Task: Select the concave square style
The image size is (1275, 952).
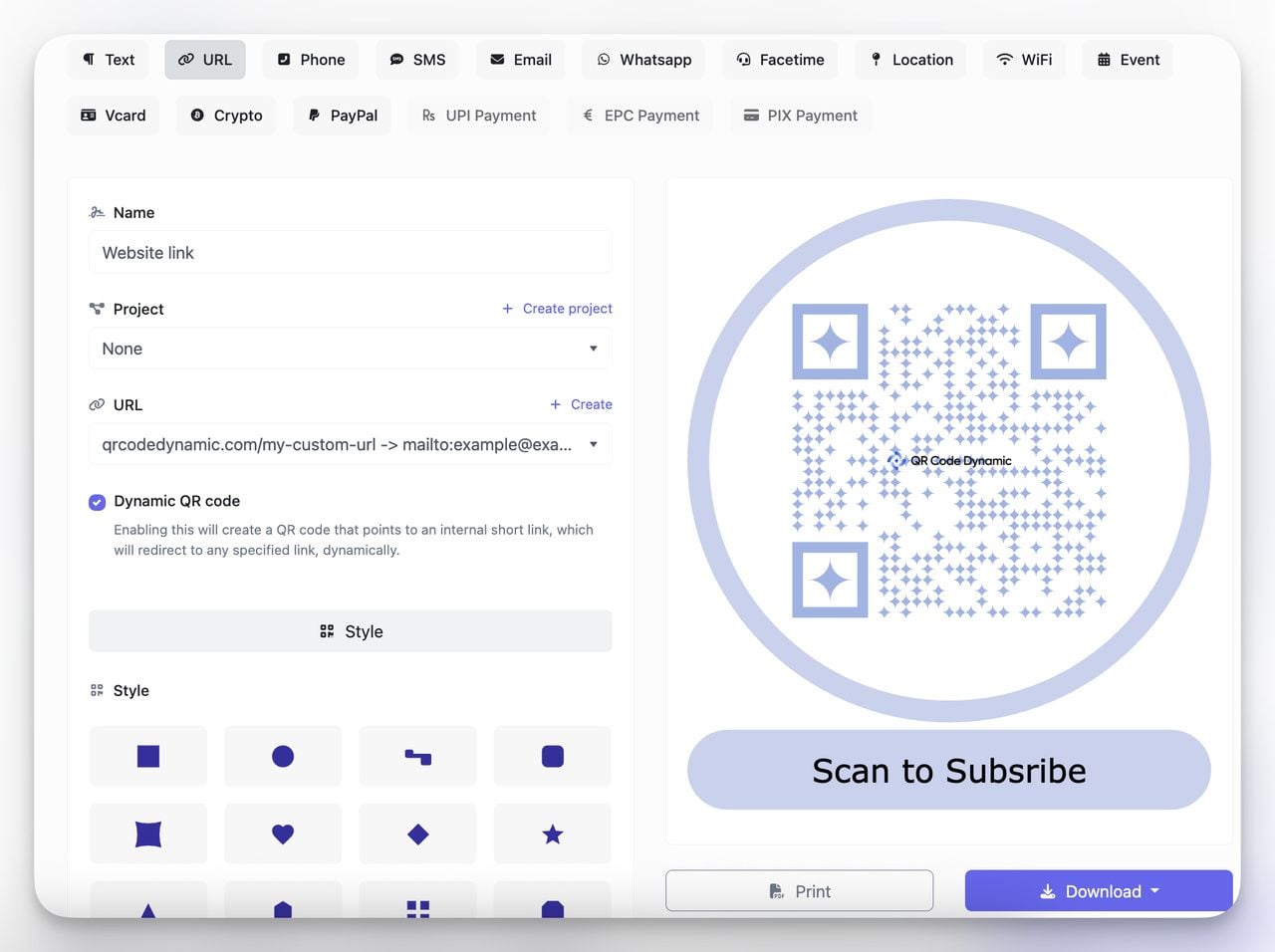Action: click(148, 834)
